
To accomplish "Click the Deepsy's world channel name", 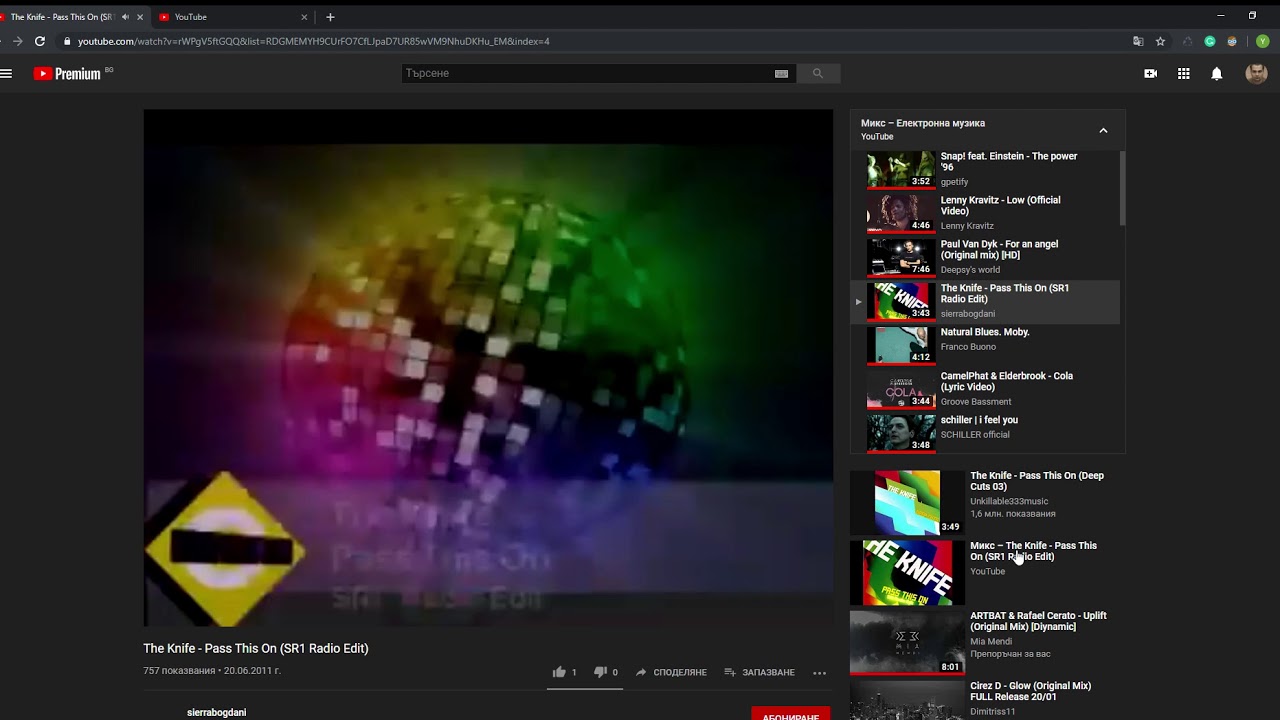I will 970,270.
